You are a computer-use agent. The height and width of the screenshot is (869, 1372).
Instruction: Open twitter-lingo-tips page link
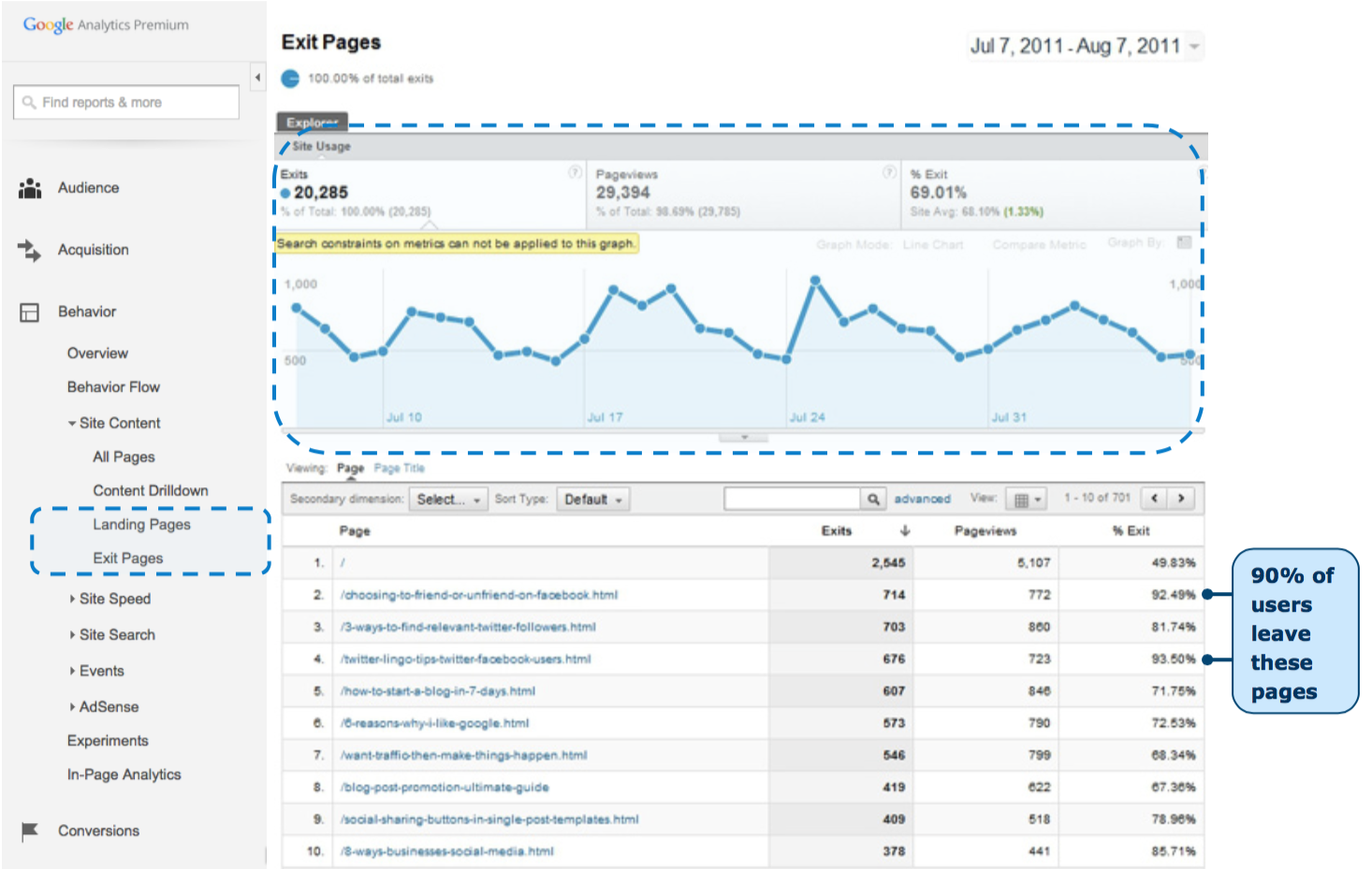pyautogui.click(x=465, y=659)
